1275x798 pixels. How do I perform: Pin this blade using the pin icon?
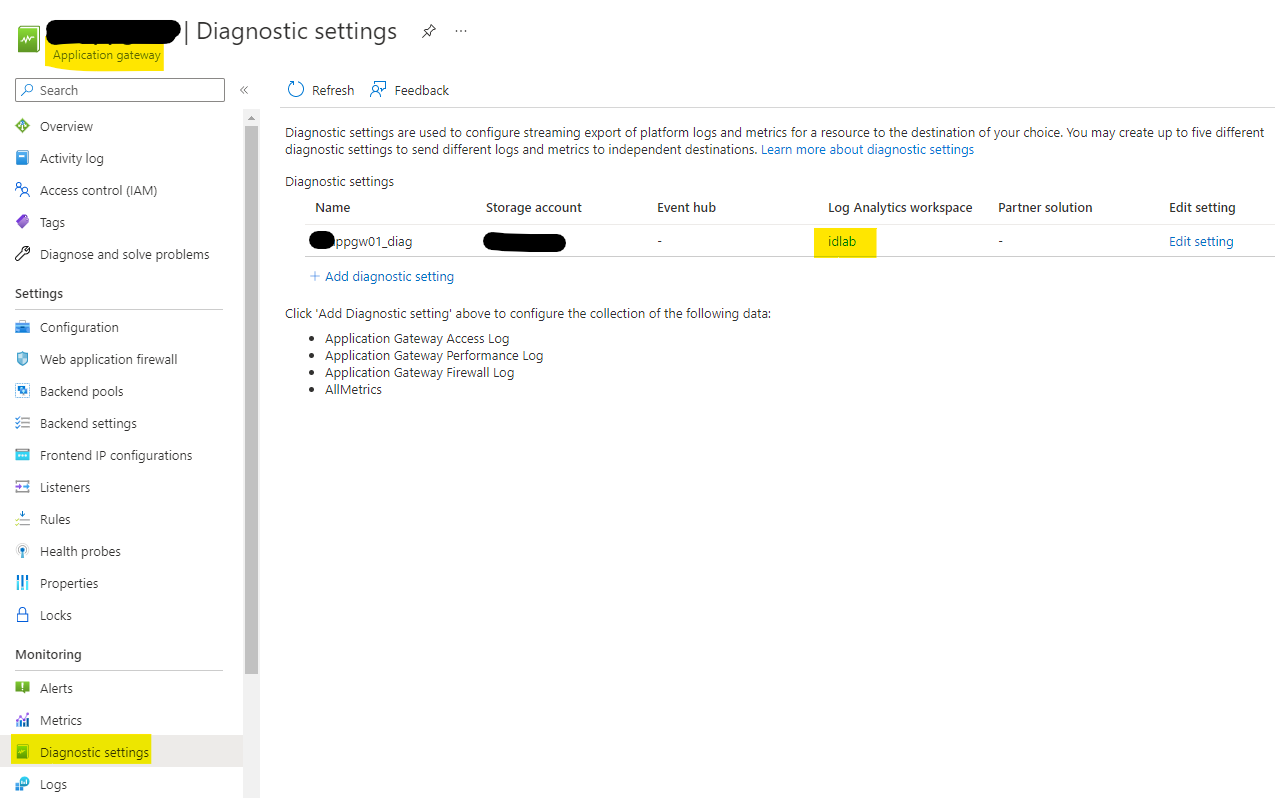pyautogui.click(x=429, y=31)
